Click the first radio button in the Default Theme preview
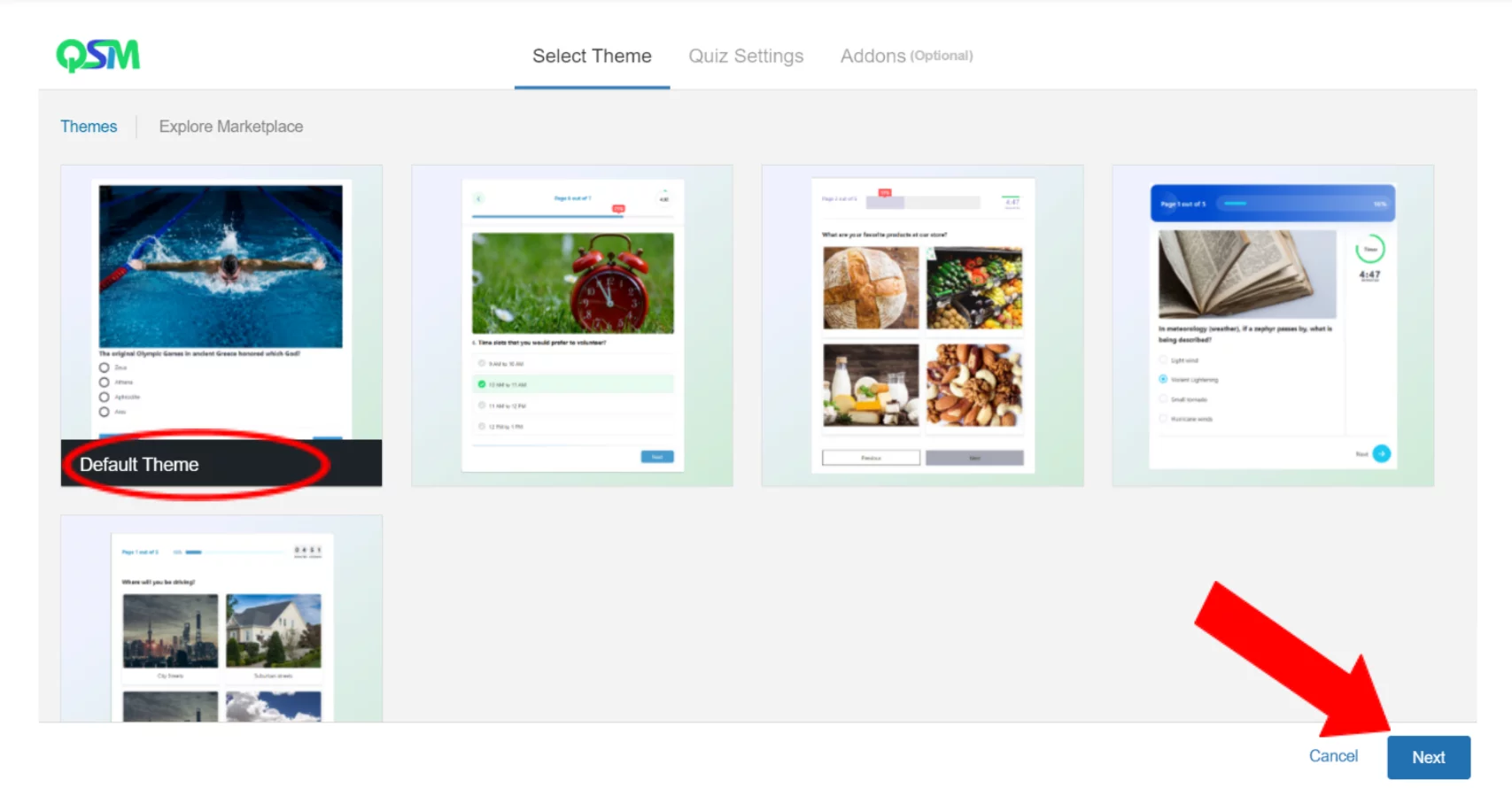The height and width of the screenshot is (788, 1512). (x=105, y=367)
